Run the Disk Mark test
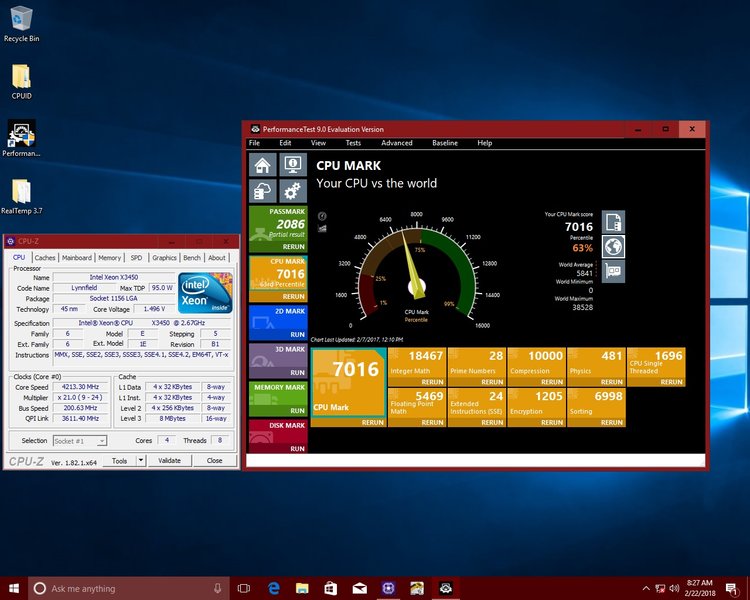 pos(297,449)
